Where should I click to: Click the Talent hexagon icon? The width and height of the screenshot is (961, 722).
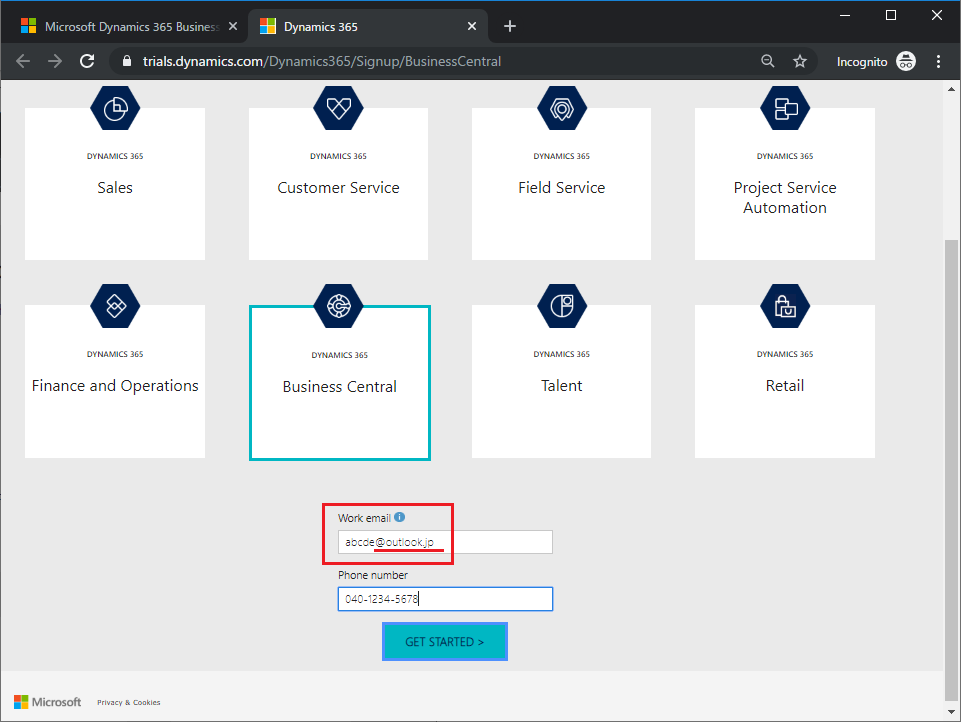coord(562,306)
